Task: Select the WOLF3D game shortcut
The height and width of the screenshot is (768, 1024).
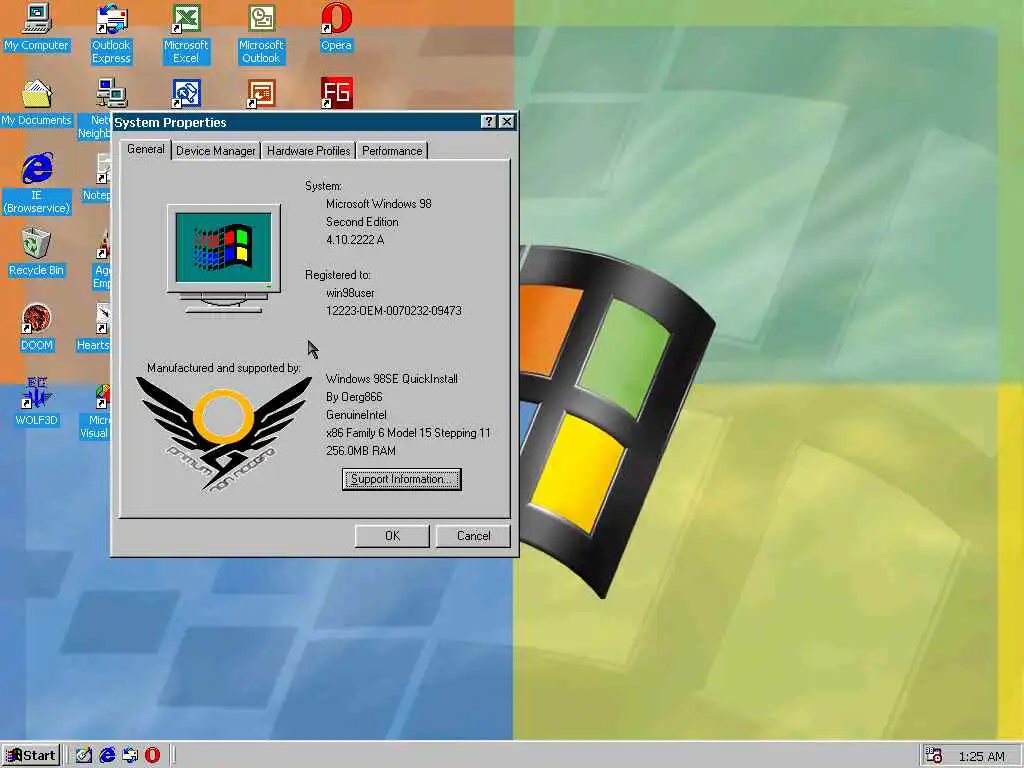Action: coord(37,402)
